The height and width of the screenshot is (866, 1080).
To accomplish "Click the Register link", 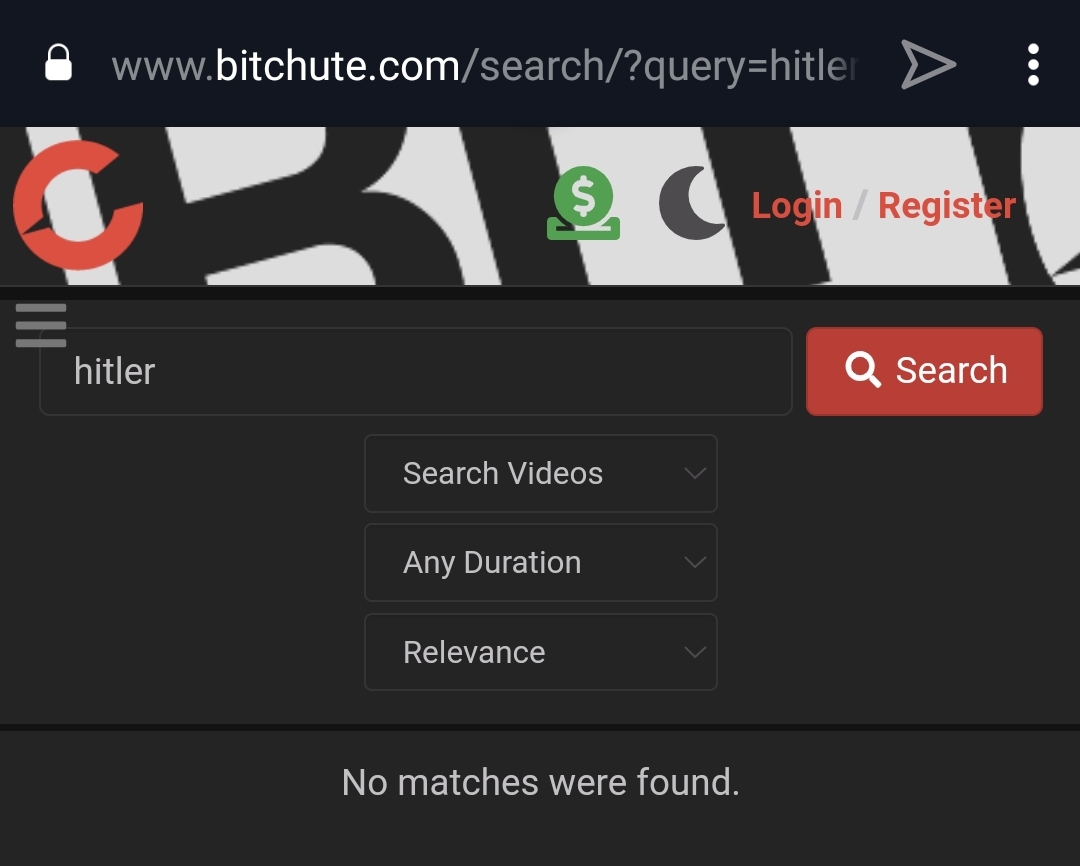I will click(x=947, y=205).
